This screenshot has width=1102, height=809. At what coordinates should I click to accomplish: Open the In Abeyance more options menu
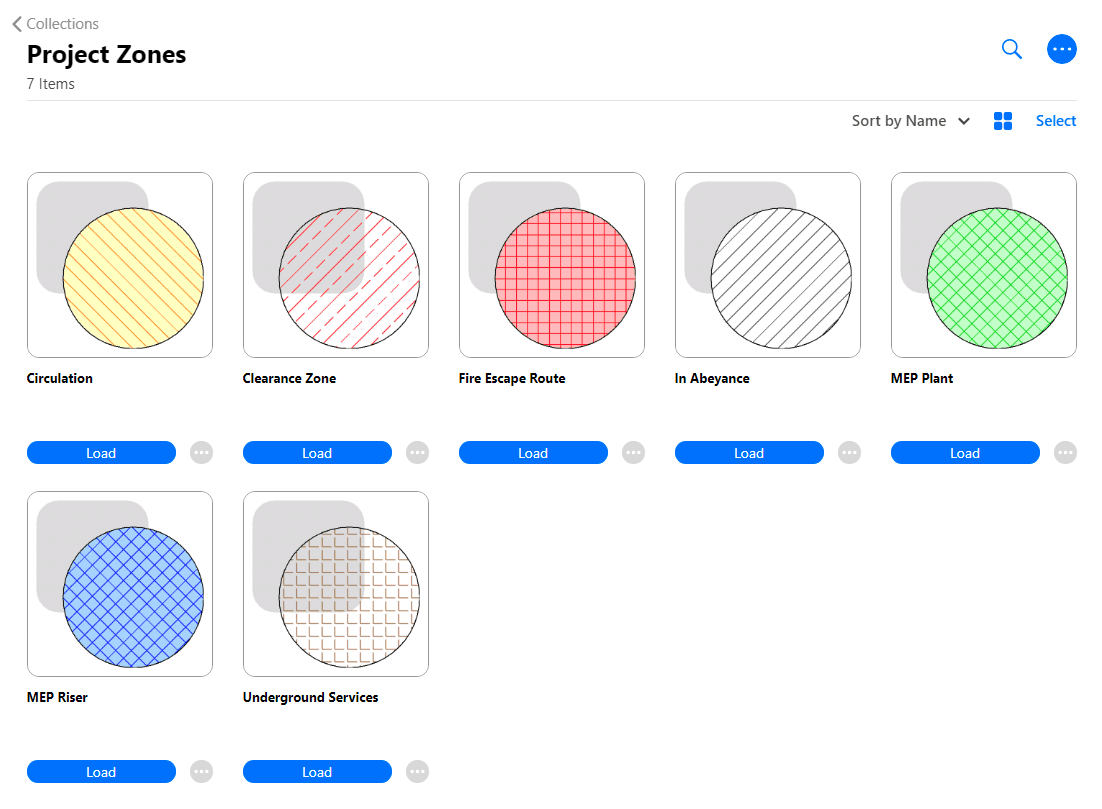[x=849, y=452]
